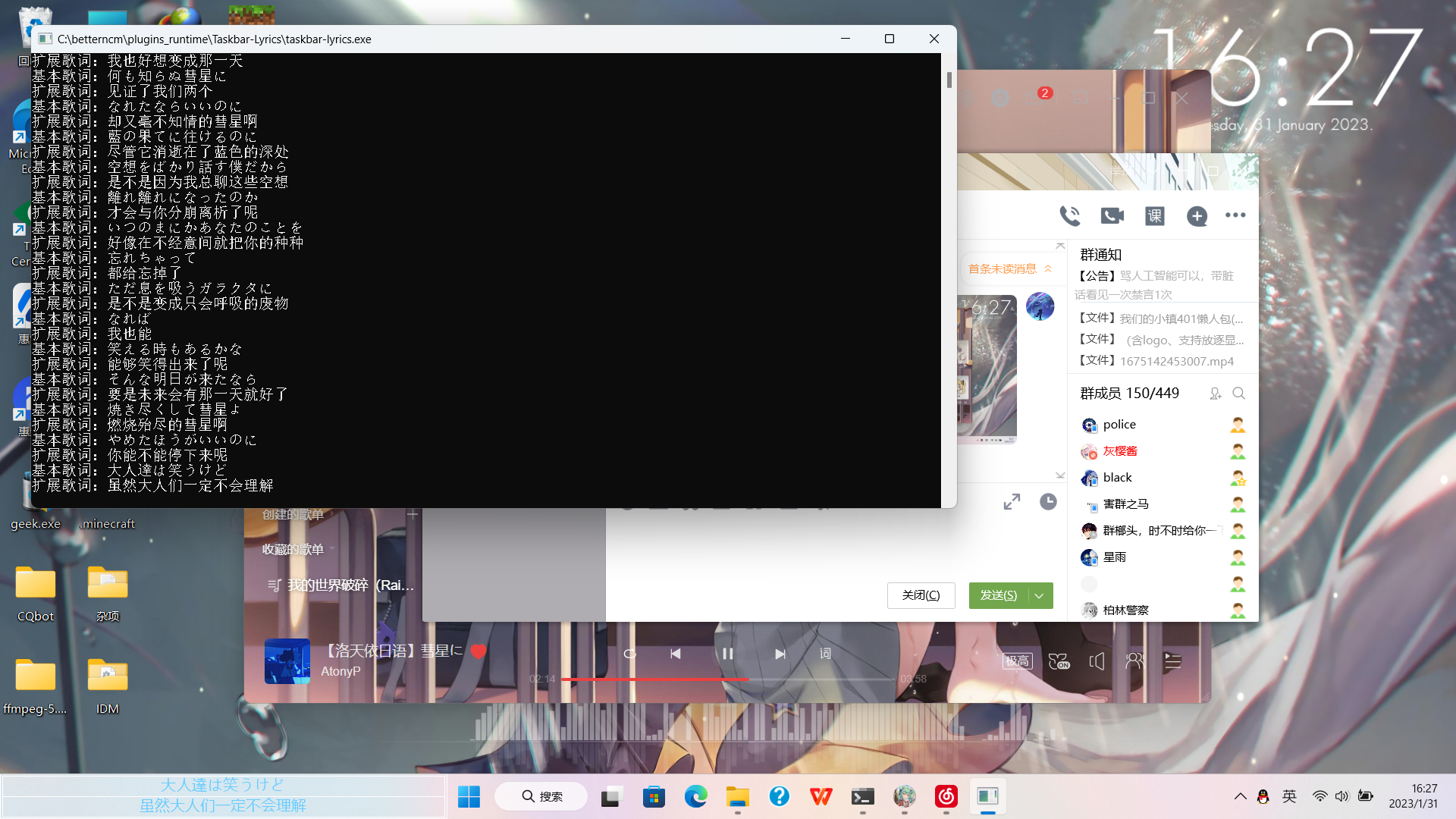Toggle the 一起听 (listen together) ON feature
1456x819 pixels.
click(x=1059, y=661)
